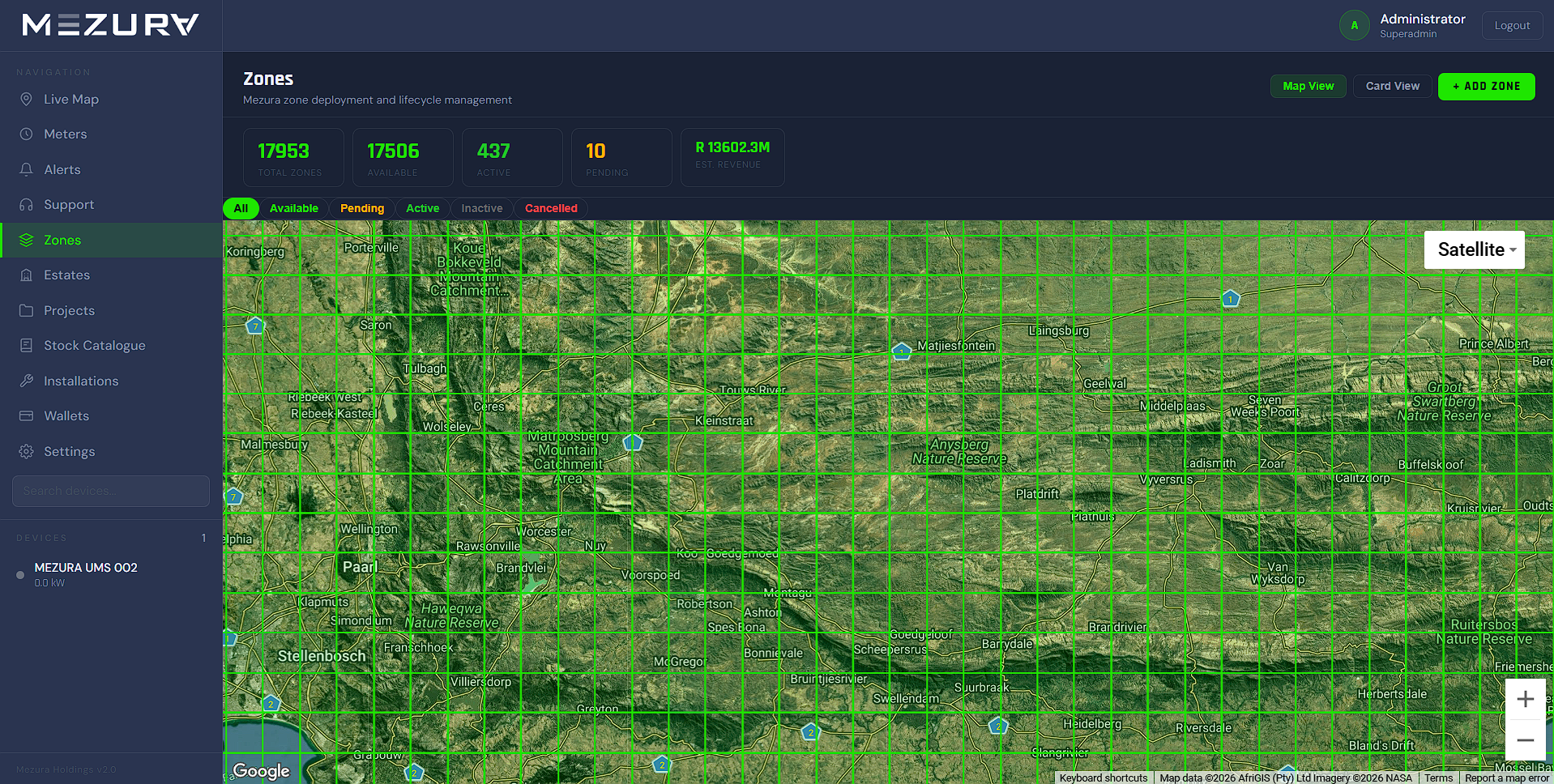Open the Settings gear icon
The height and width of the screenshot is (784, 1554).
(x=26, y=451)
